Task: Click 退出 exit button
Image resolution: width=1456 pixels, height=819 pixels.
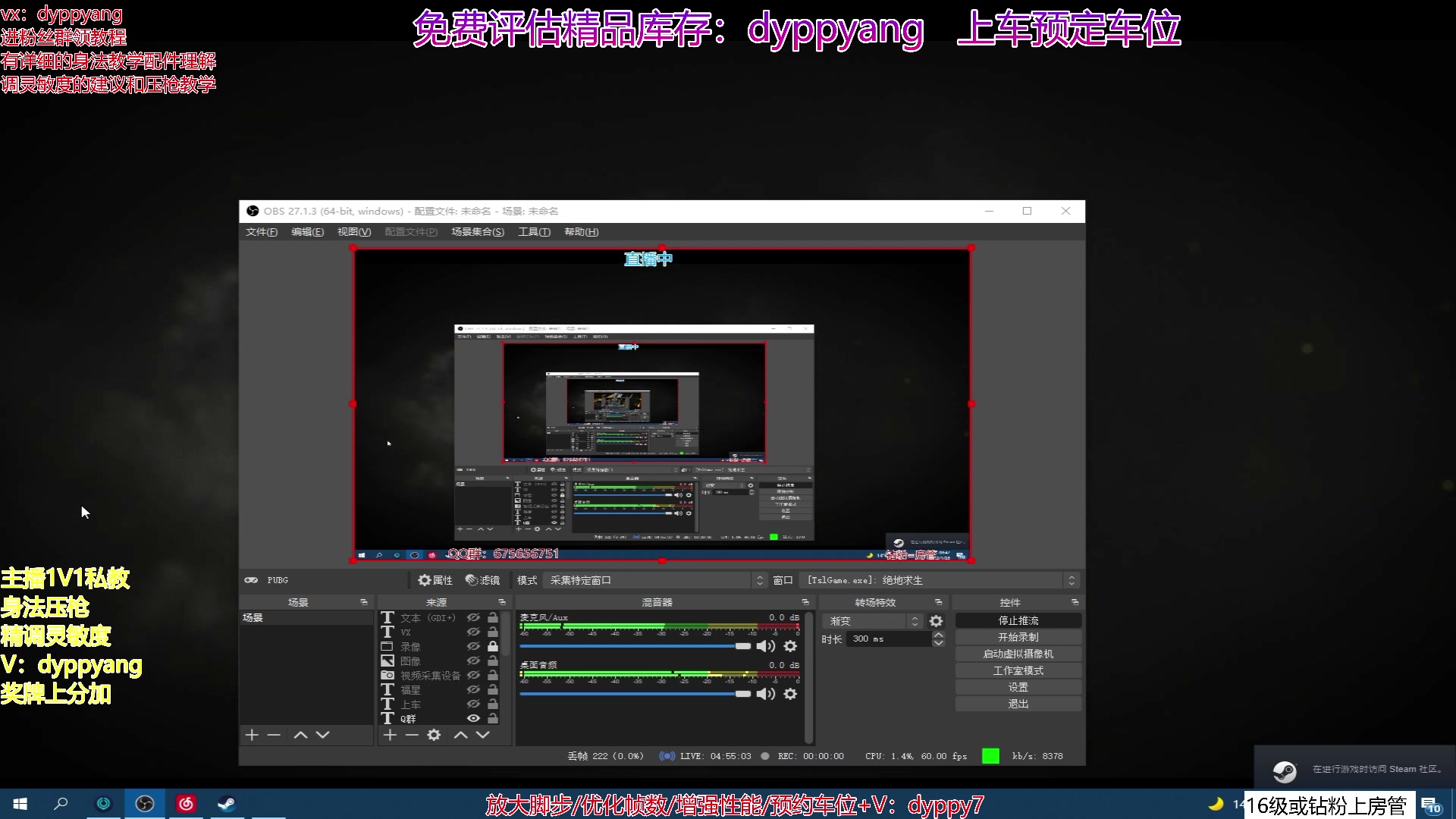Action: 1018,704
